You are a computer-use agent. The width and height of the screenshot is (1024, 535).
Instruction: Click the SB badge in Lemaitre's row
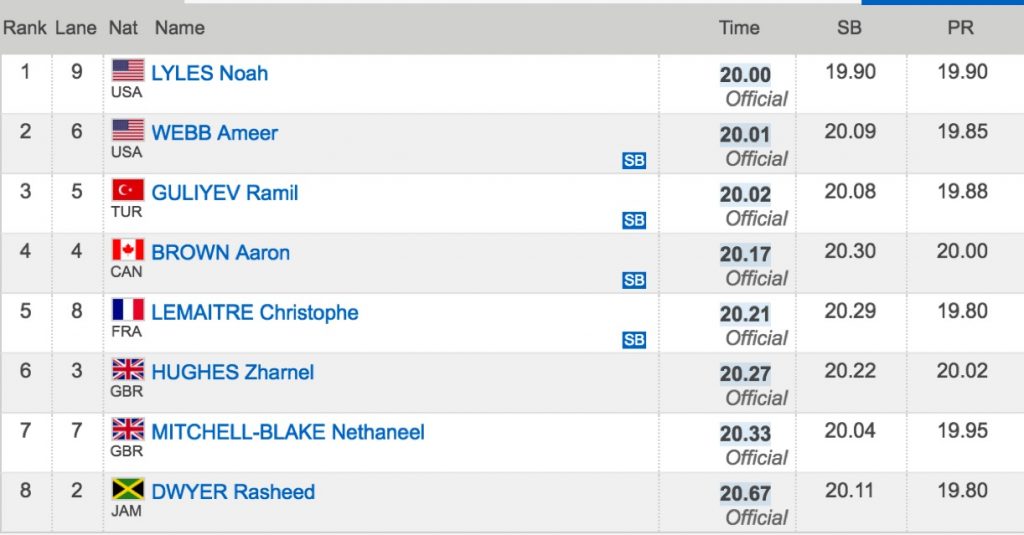[634, 340]
